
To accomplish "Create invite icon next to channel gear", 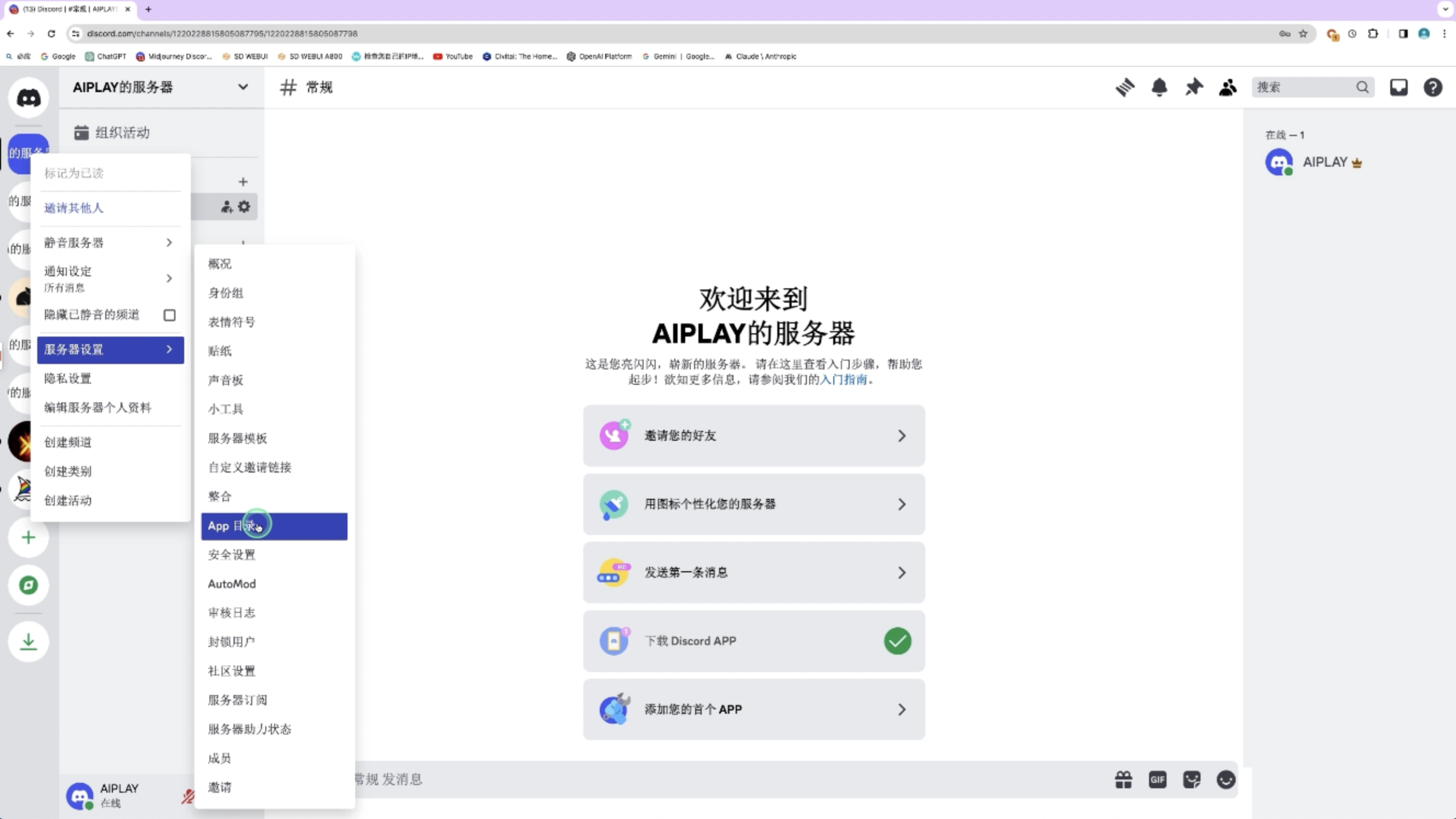I will pos(226,207).
